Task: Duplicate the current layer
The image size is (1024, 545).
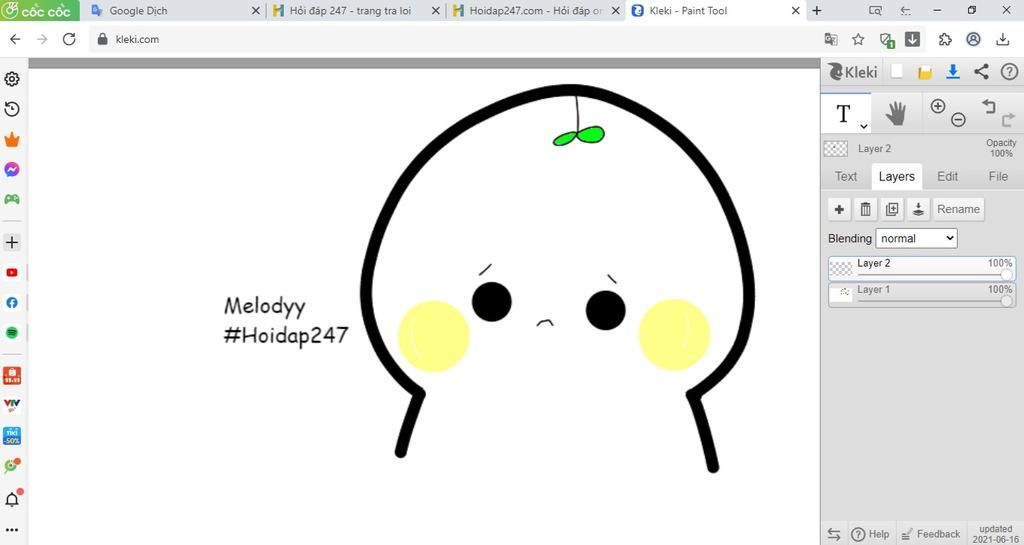Action: (x=892, y=210)
